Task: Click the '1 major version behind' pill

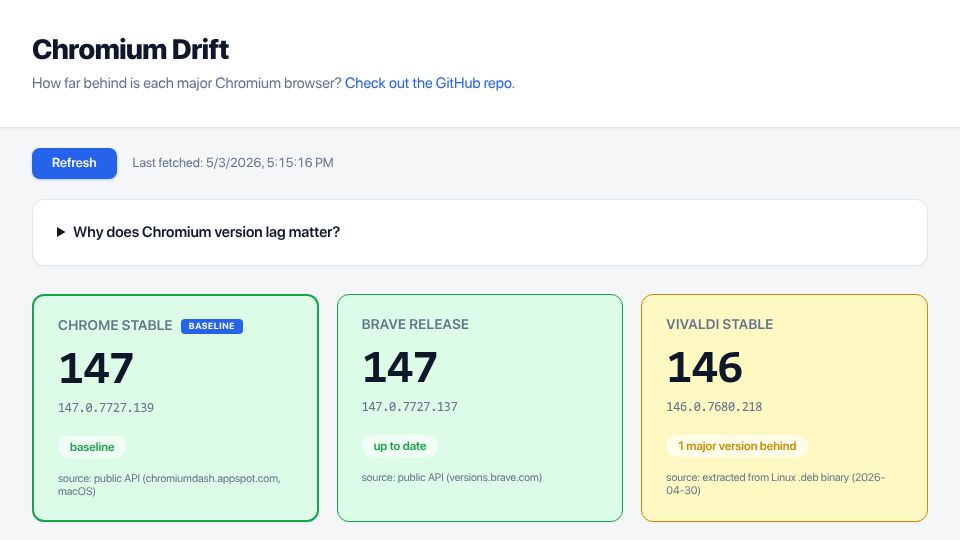Action: coord(737,446)
